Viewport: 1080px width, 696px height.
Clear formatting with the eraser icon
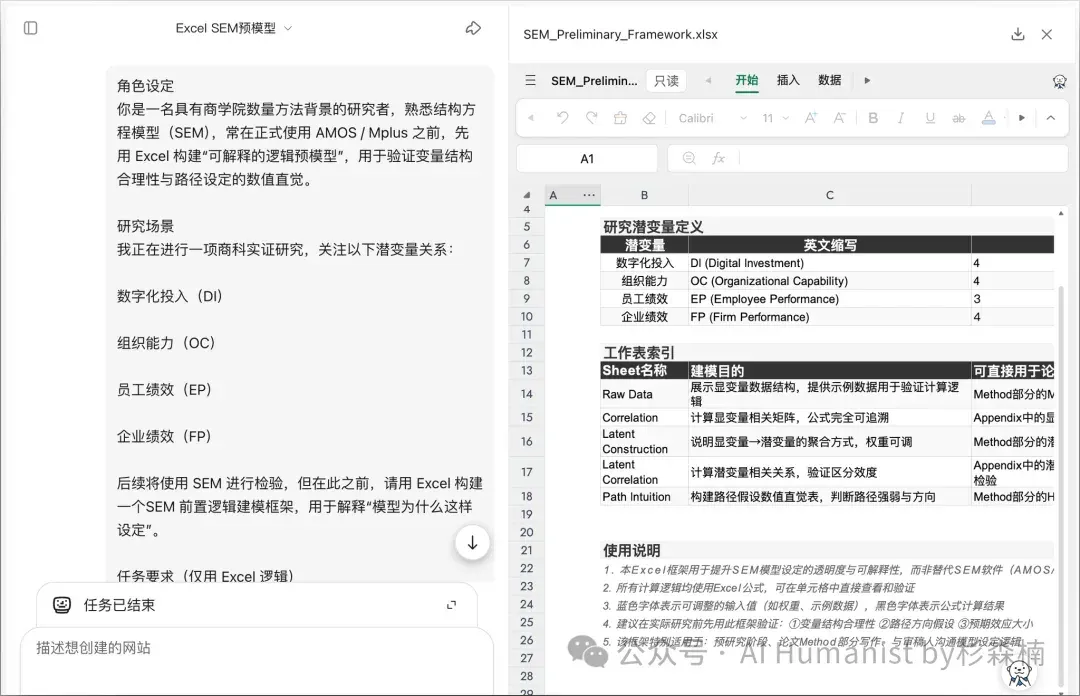649,118
